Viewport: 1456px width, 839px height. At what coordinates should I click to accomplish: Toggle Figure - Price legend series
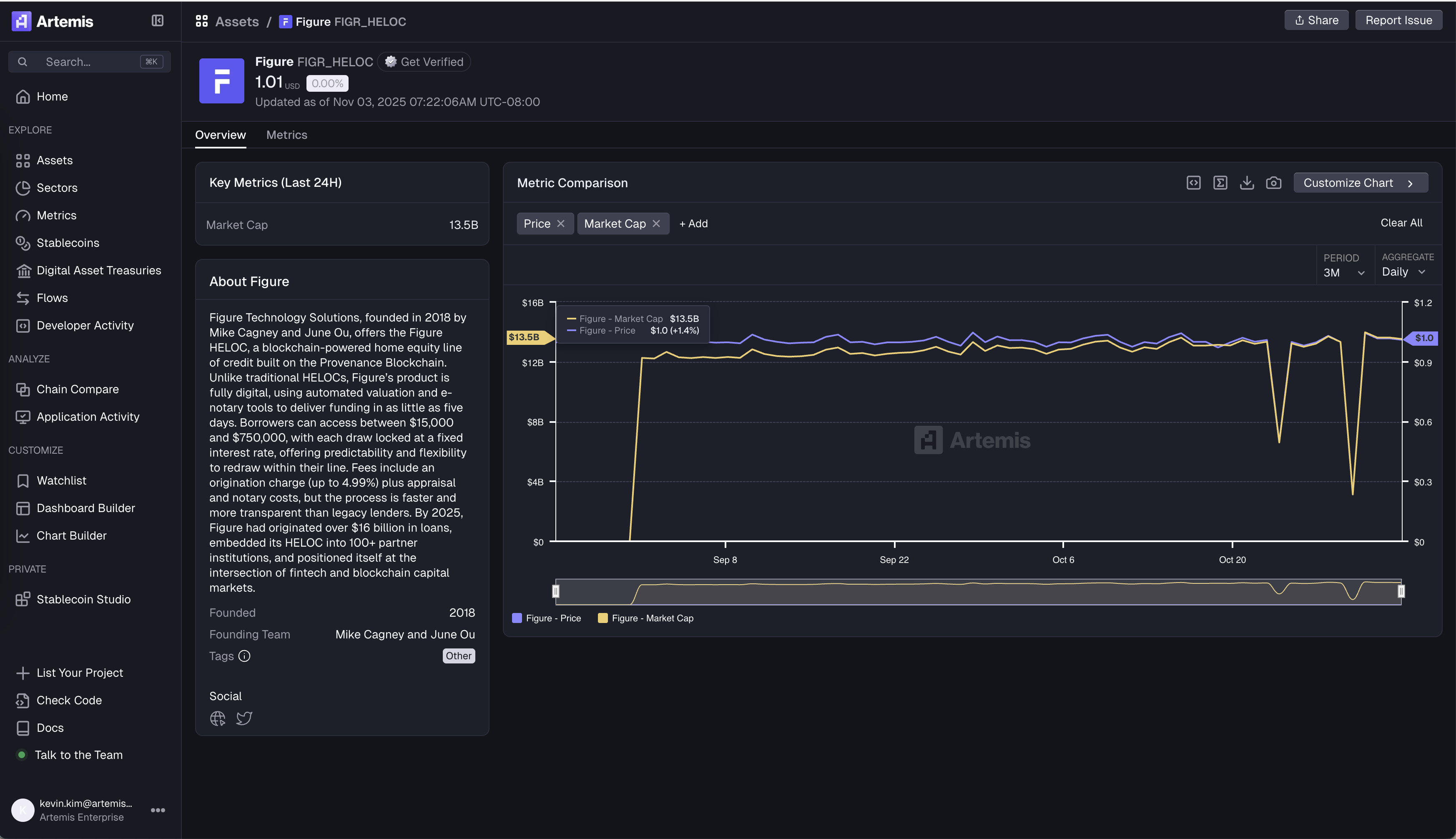pyautogui.click(x=546, y=618)
